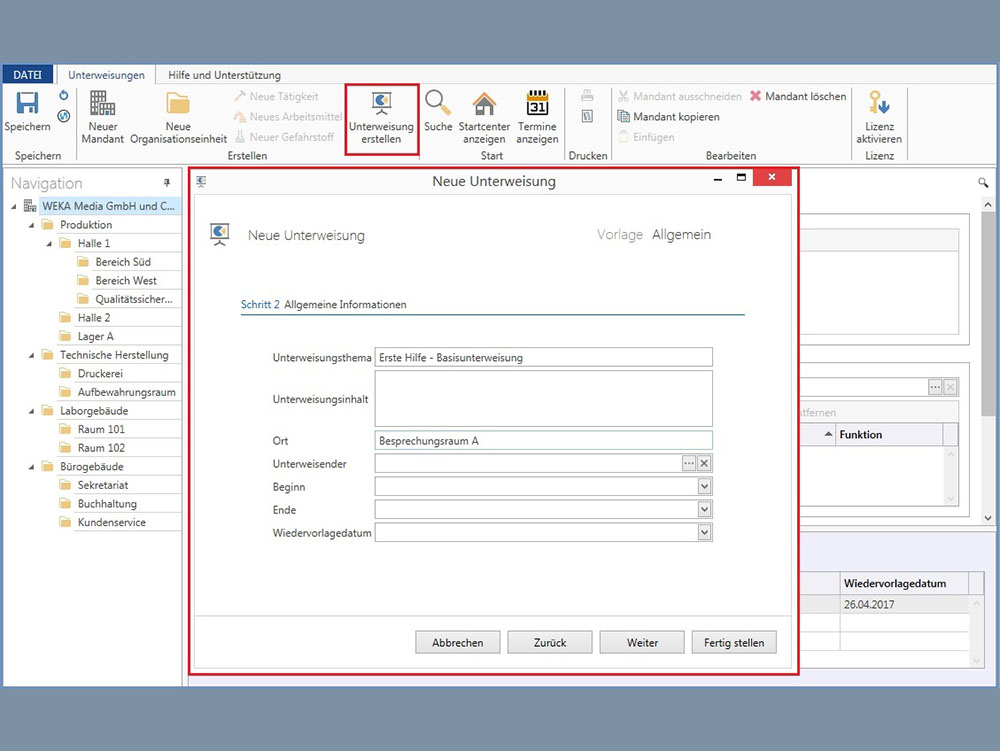Open Termine anzeigen calendar icon
This screenshot has height=751, width=1000.
click(x=537, y=104)
